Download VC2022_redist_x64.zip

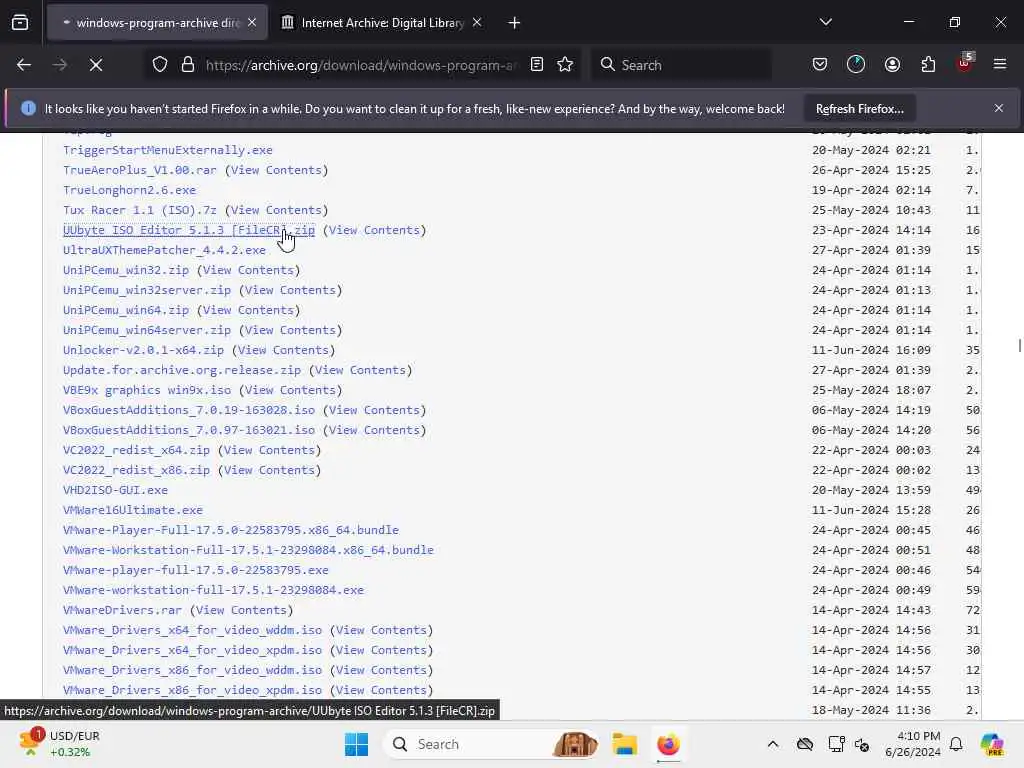click(136, 450)
